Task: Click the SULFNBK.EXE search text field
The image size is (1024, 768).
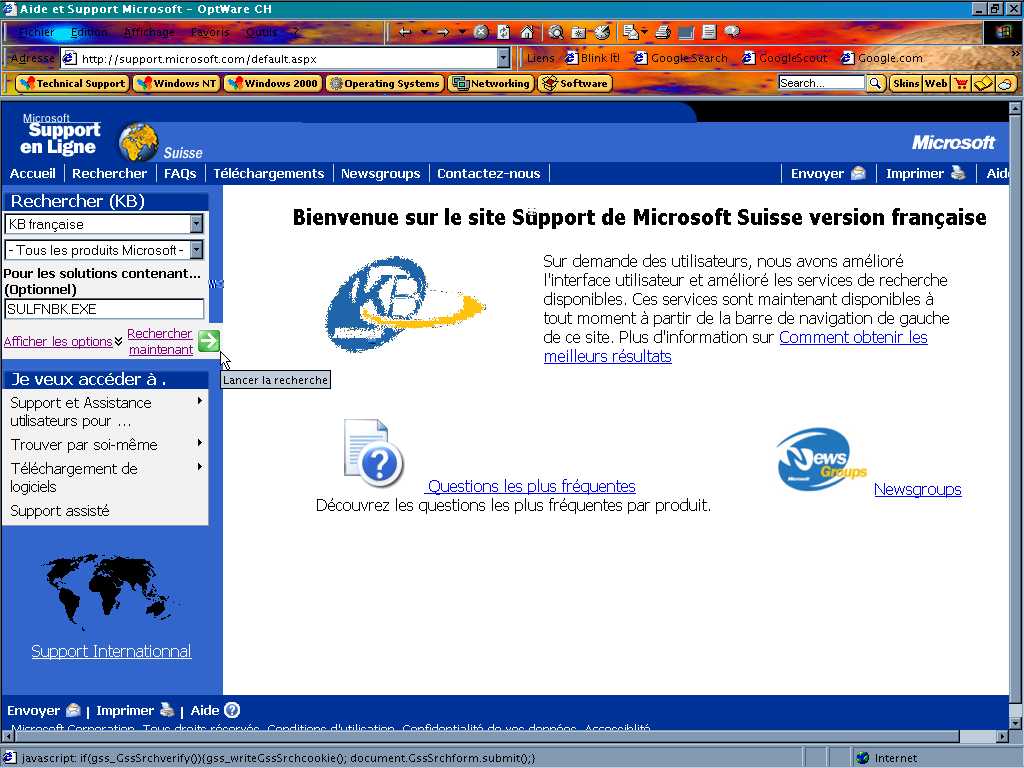Action: pyautogui.click(x=104, y=309)
